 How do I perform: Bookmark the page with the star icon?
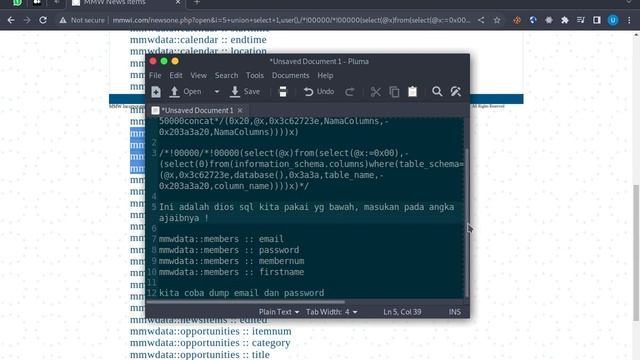click(x=497, y=20)
